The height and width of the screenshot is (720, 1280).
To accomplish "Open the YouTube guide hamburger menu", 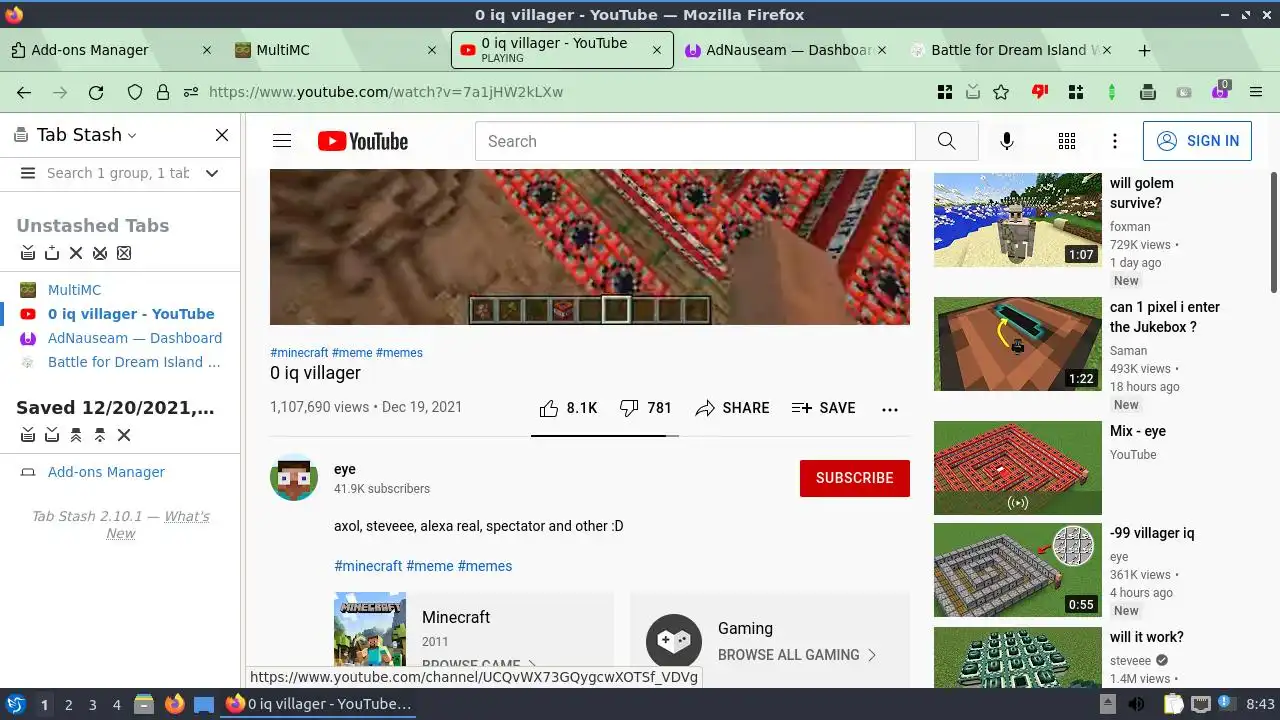I will pos(282,141).
